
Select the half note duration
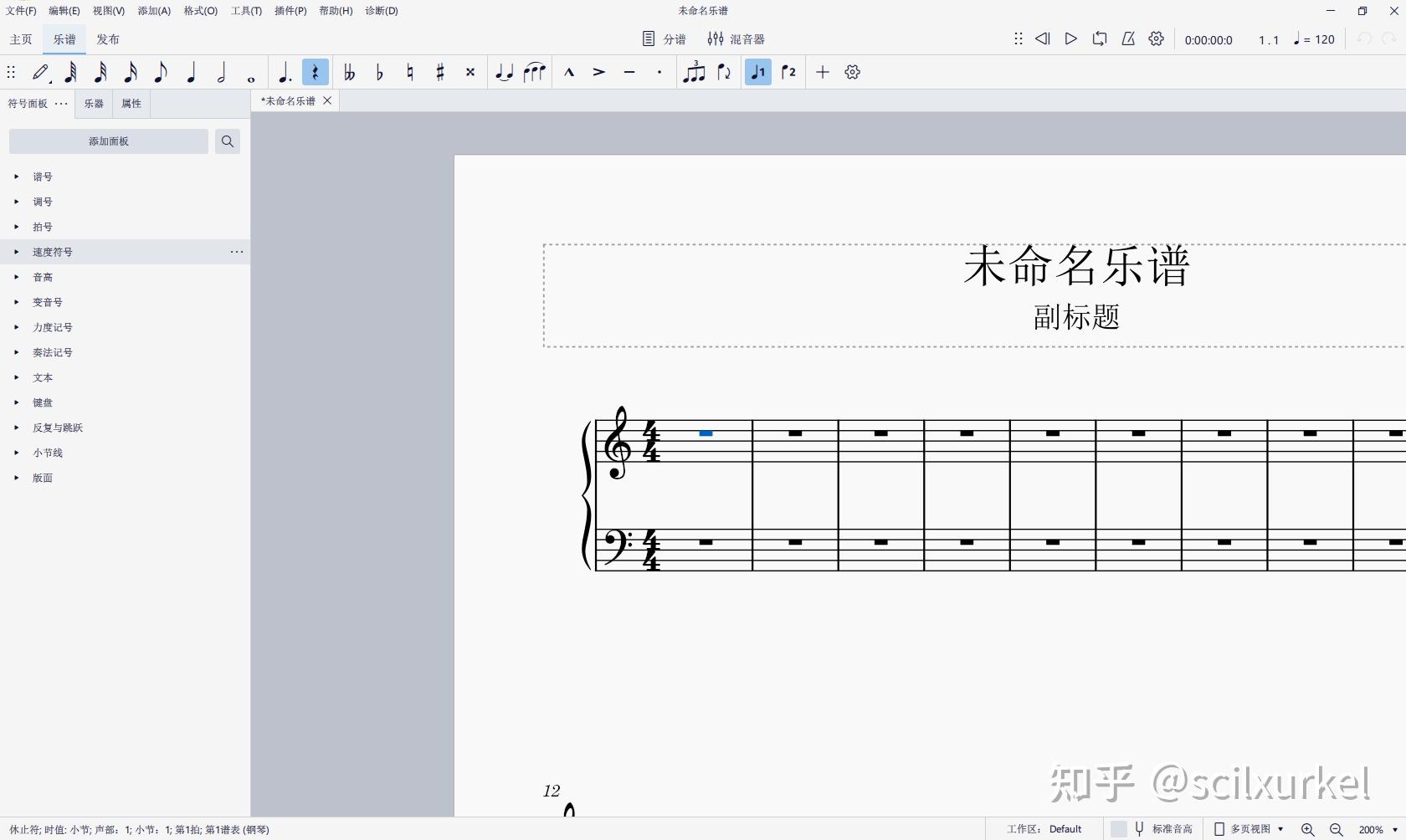222,73
